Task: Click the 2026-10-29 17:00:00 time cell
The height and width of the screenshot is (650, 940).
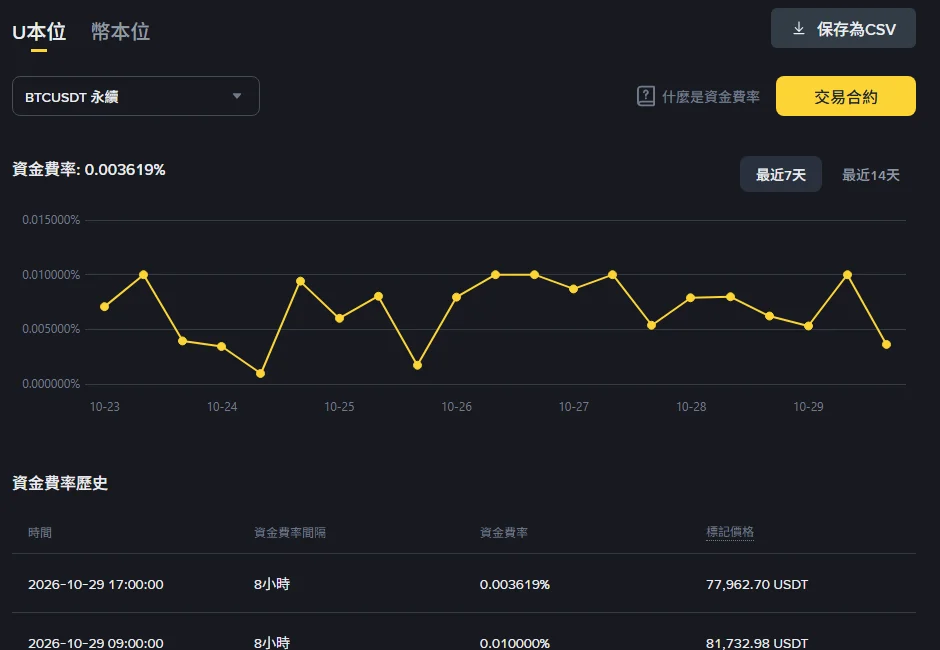Action: pos(95,584)
